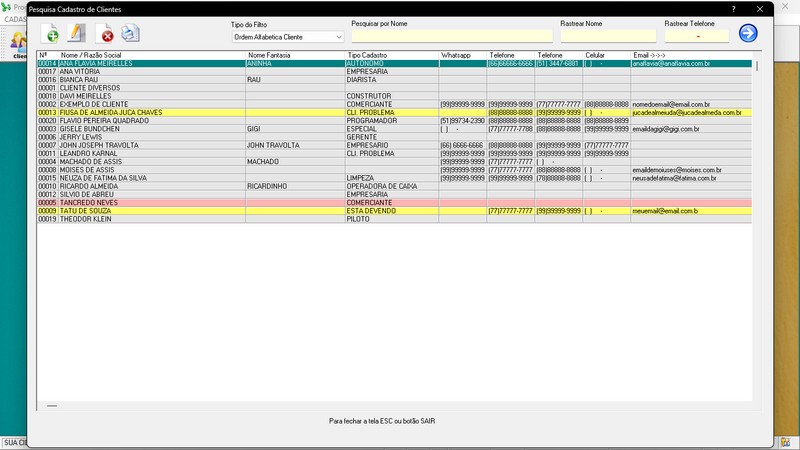Select the EXEMPLO DE CLIENTE row
This screenshot has width=800, height=450.
click(394, 104)
